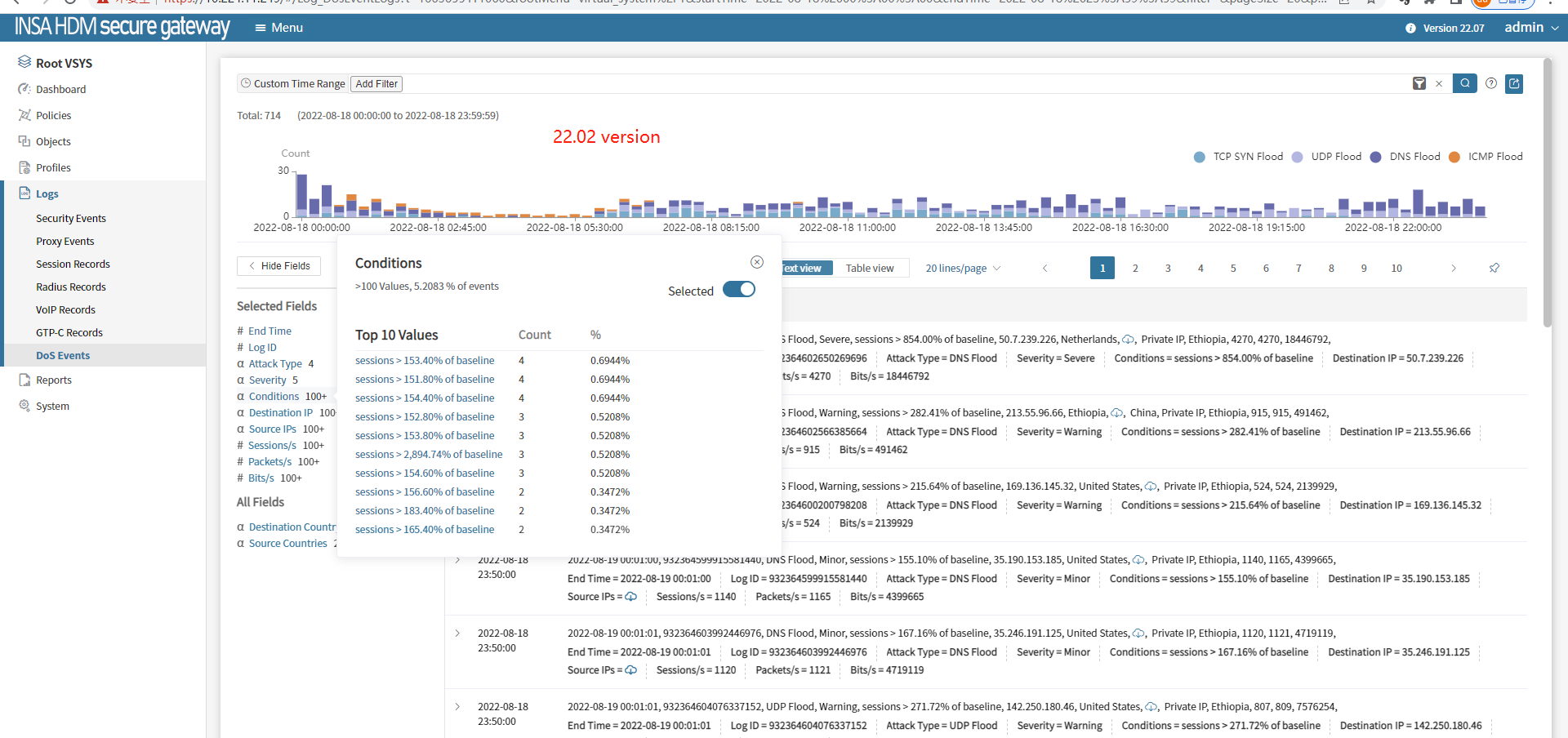Close the Conditions popup with X icon
This screenshot has width=1568, height=738.
(x=757, y=262)
